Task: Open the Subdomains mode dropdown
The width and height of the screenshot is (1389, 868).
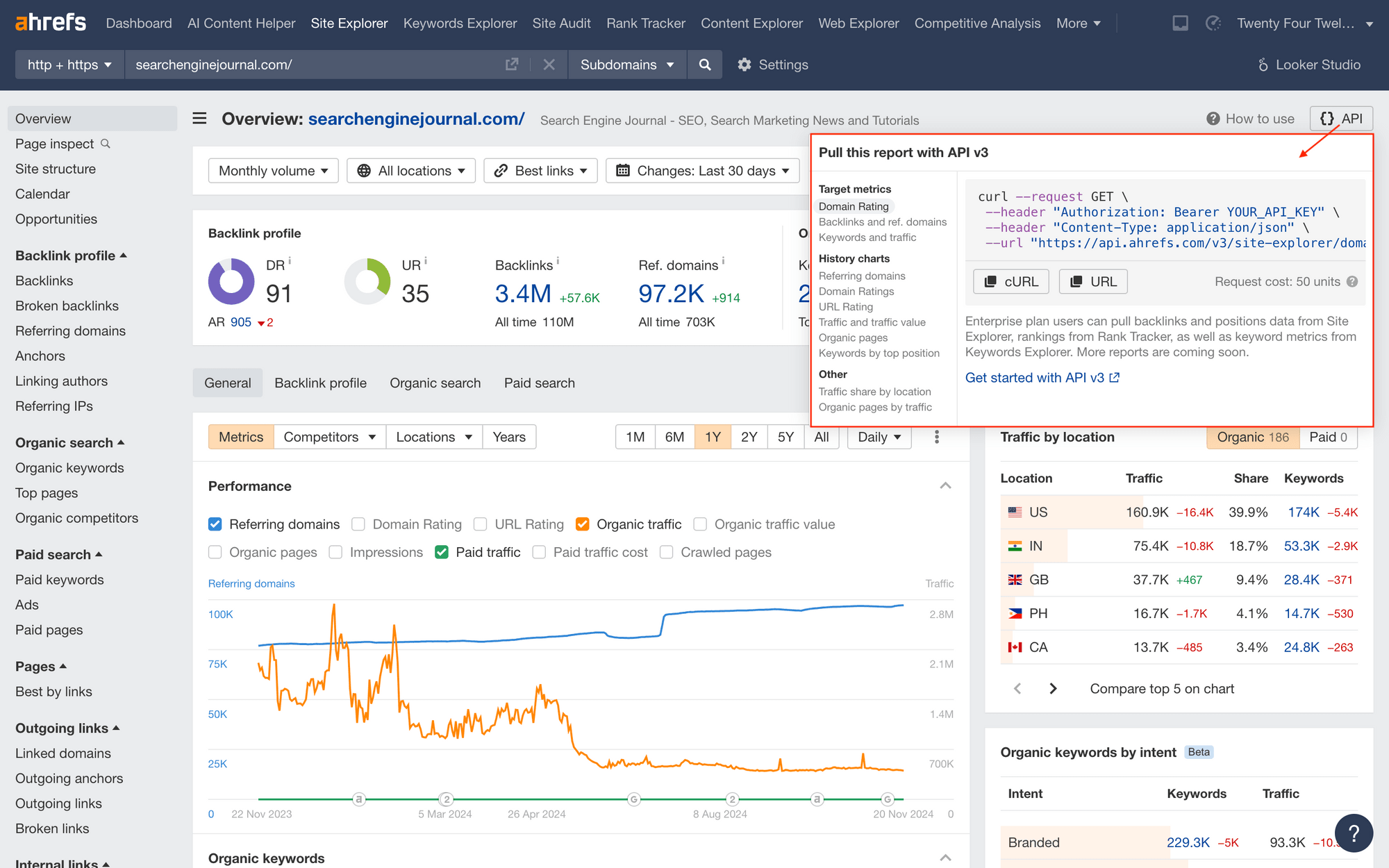Action: pos(627,65)
